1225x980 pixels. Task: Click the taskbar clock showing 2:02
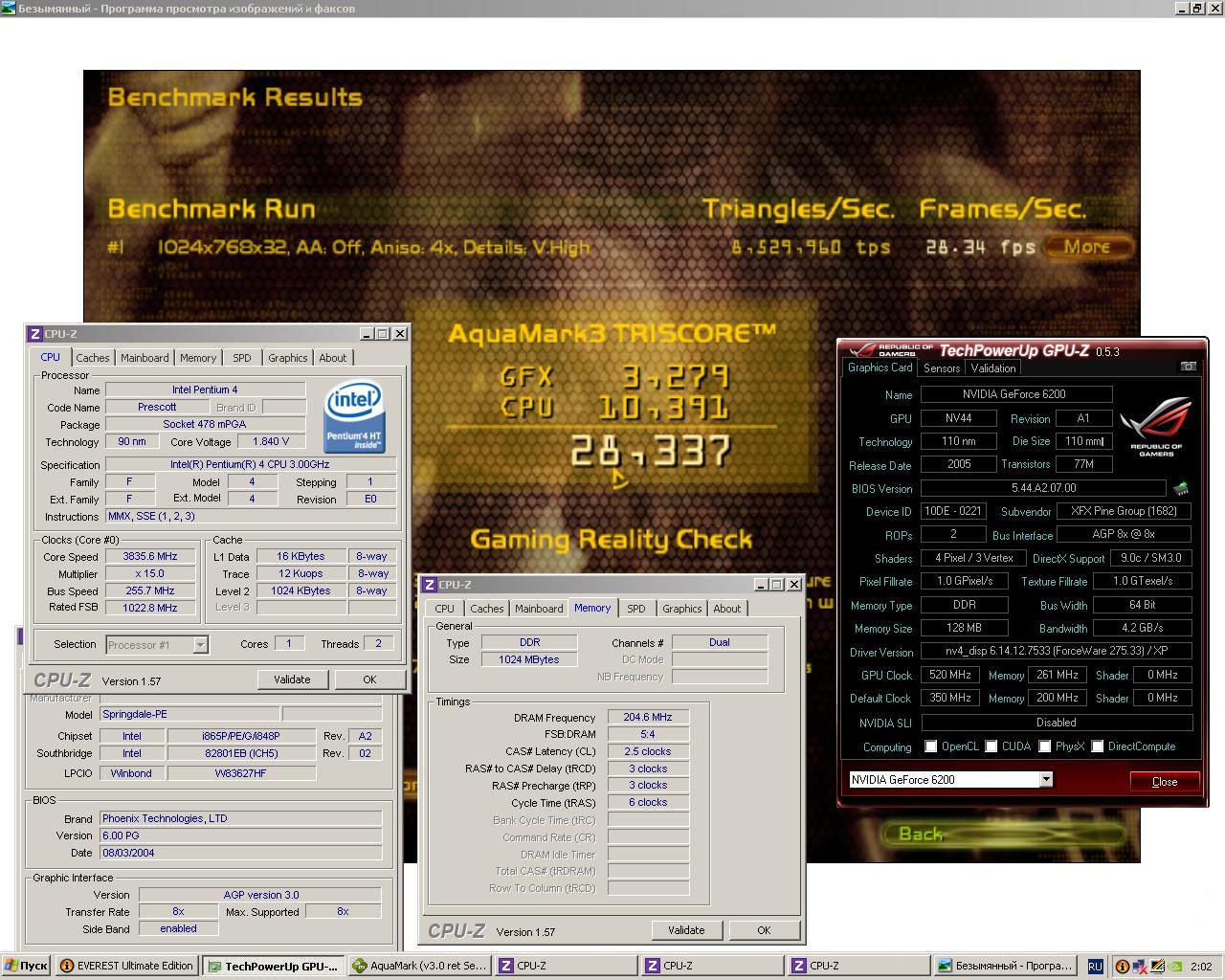tap(1202, 967)
